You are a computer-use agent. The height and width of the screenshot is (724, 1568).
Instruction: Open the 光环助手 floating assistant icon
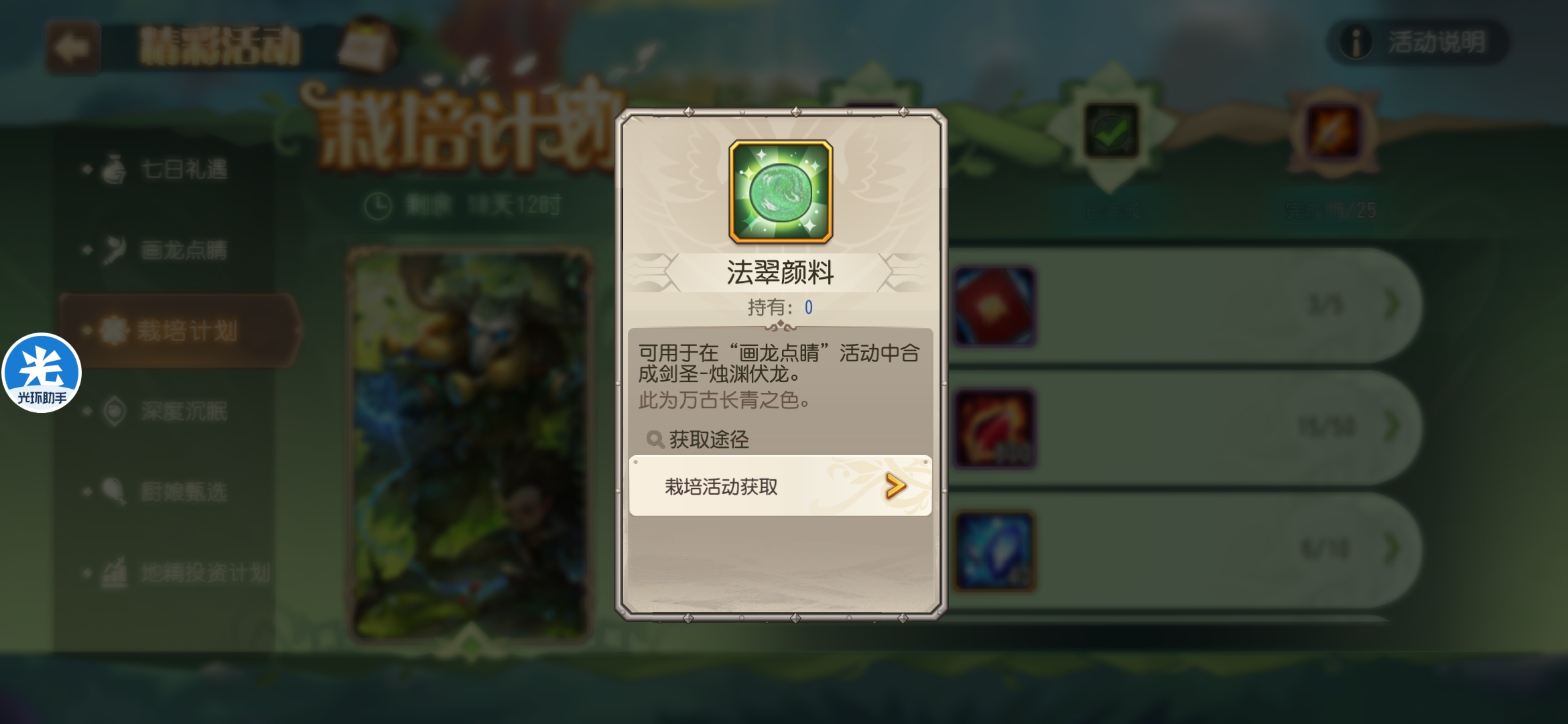(x=42, y=373)
